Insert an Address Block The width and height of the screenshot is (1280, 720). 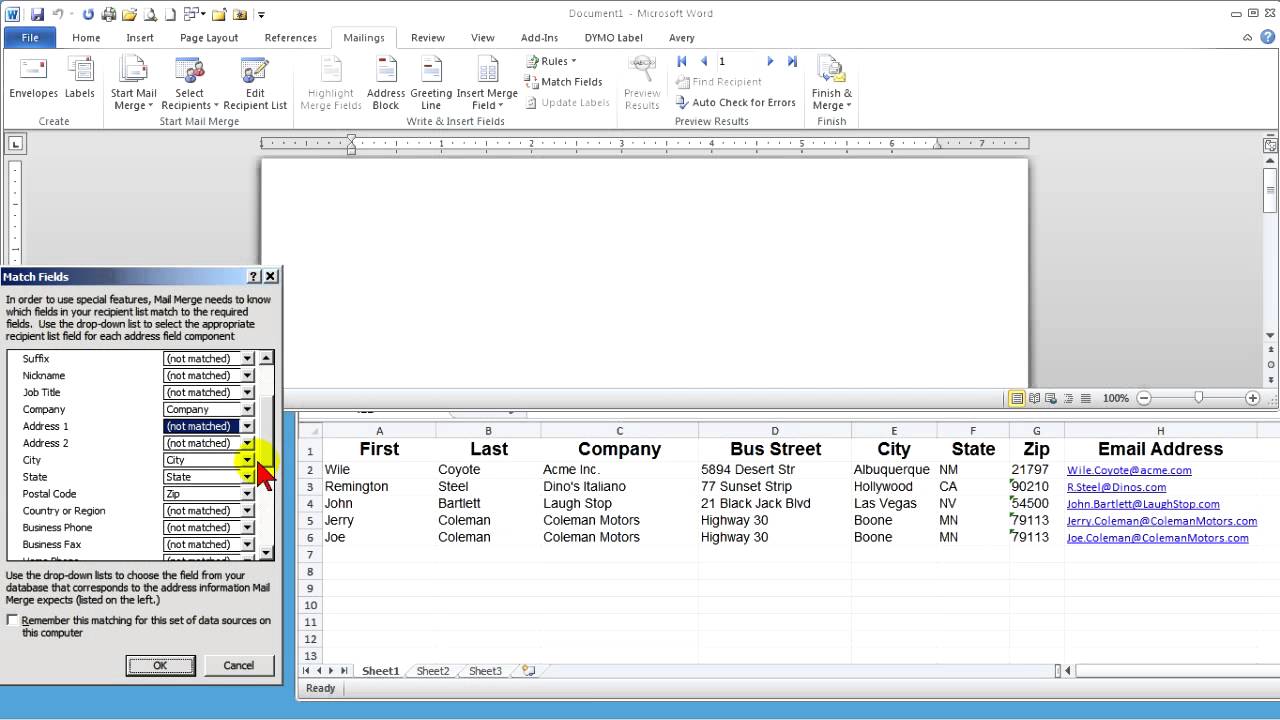(386, 82)
